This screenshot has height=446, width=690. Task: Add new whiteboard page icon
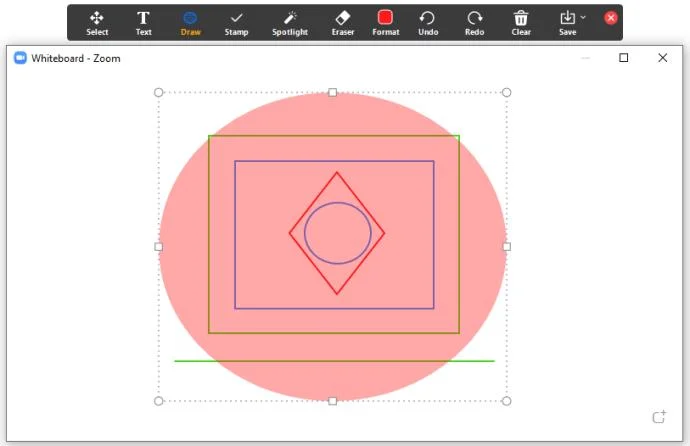659,416
